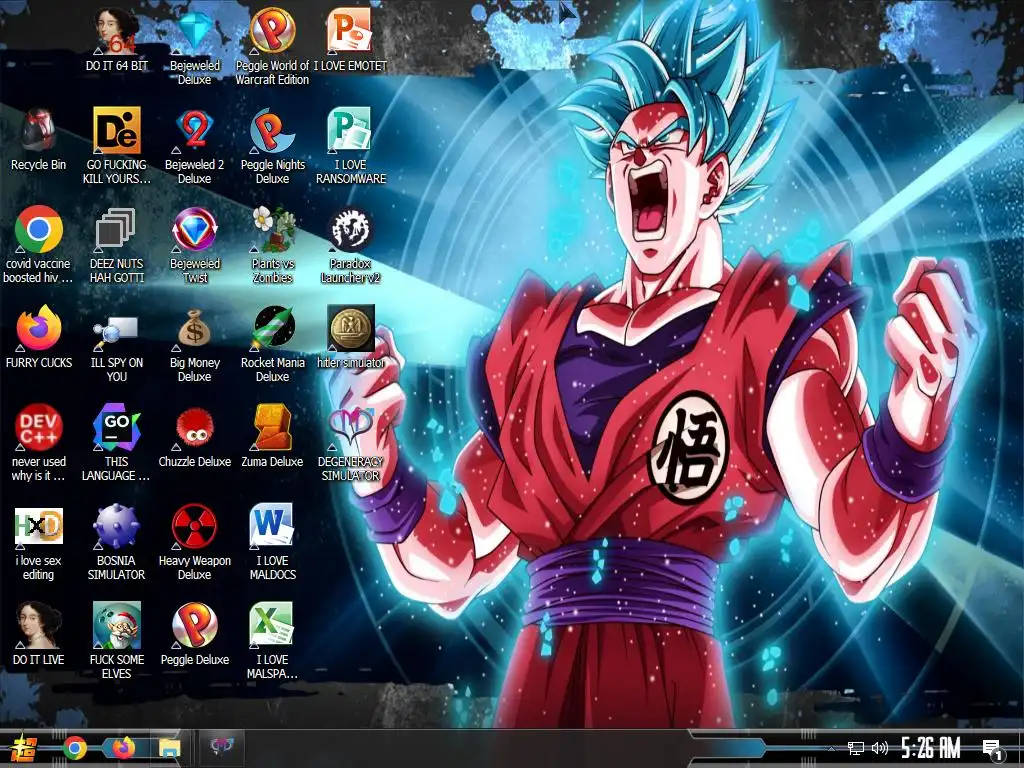Select the I LOVE RANSOMWARE Publisher shortcut

[351, 145]
